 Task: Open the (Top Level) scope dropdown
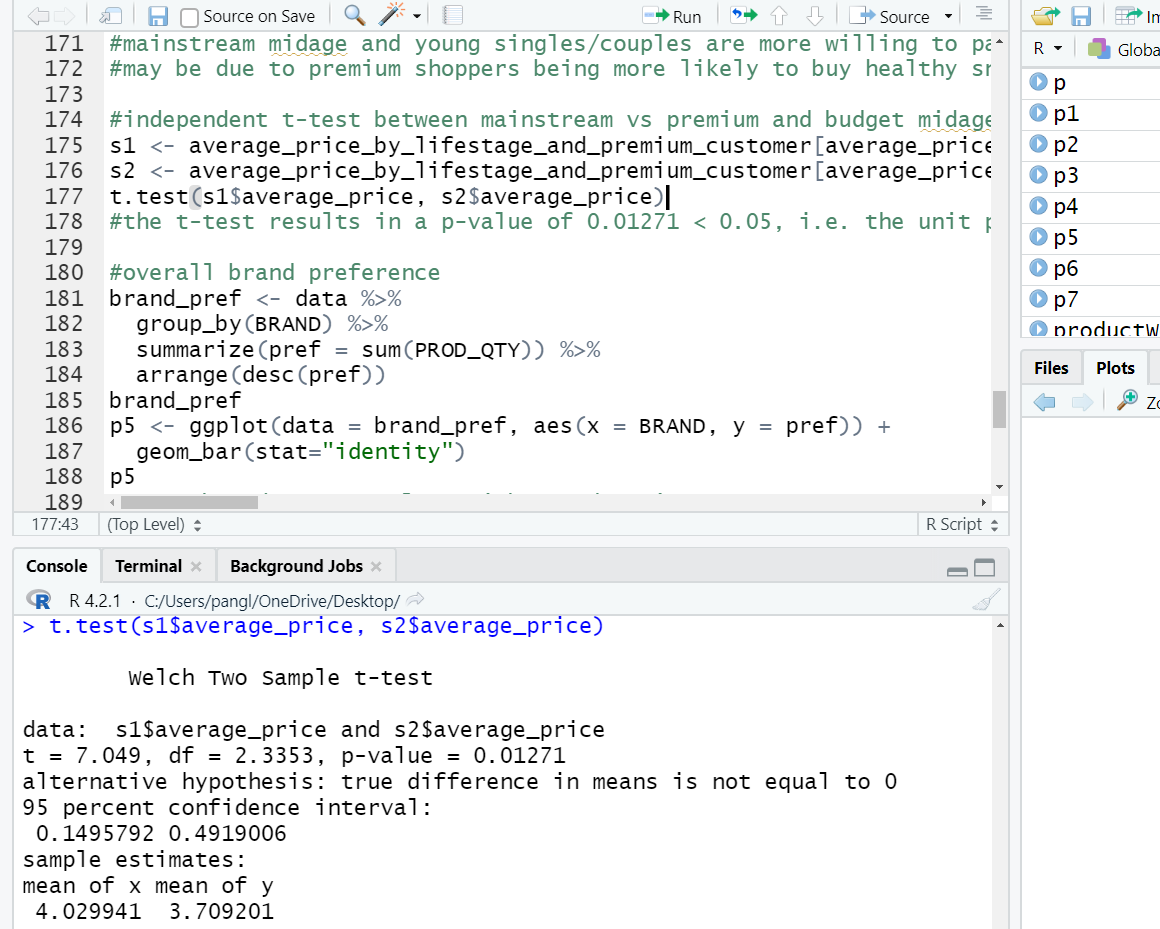154,524
